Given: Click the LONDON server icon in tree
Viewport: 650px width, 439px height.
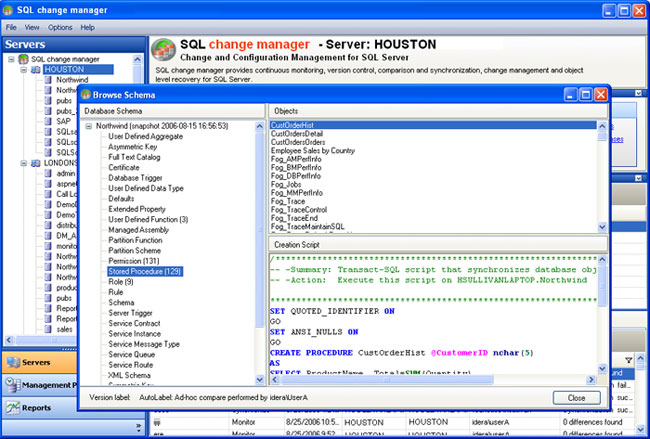Looking at the screenshot, I should tap(36, 163).
